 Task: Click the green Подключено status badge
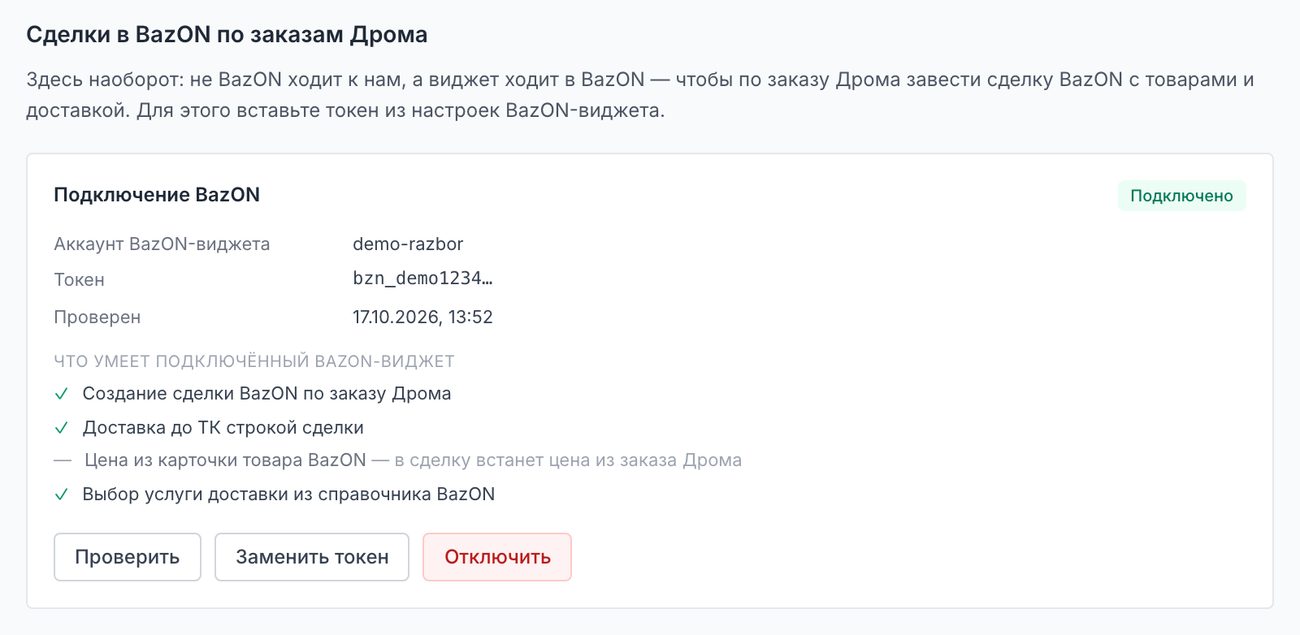(1182, 196)
